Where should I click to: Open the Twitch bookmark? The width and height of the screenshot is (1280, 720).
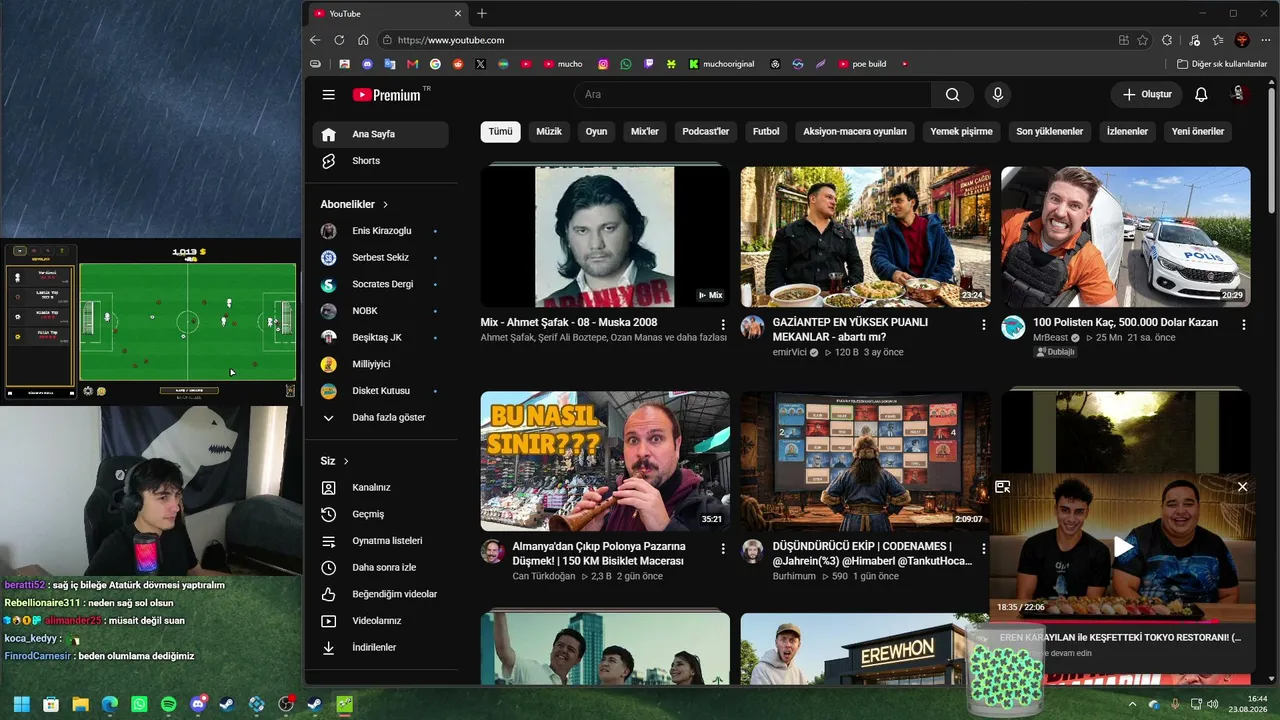pyautogui.click(x=649, y=64)
